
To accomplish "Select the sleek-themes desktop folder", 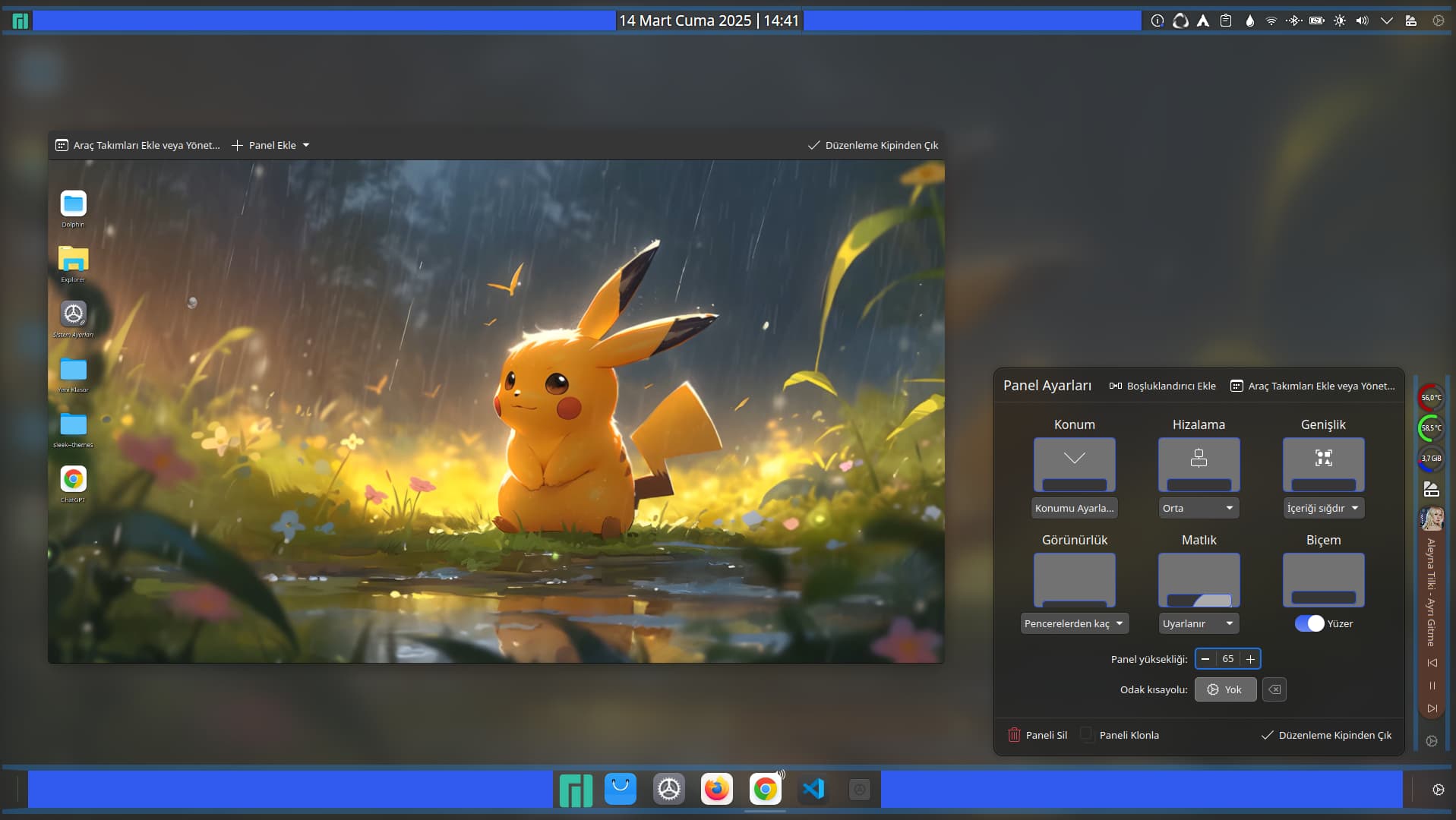I will [x=73, y=430].
